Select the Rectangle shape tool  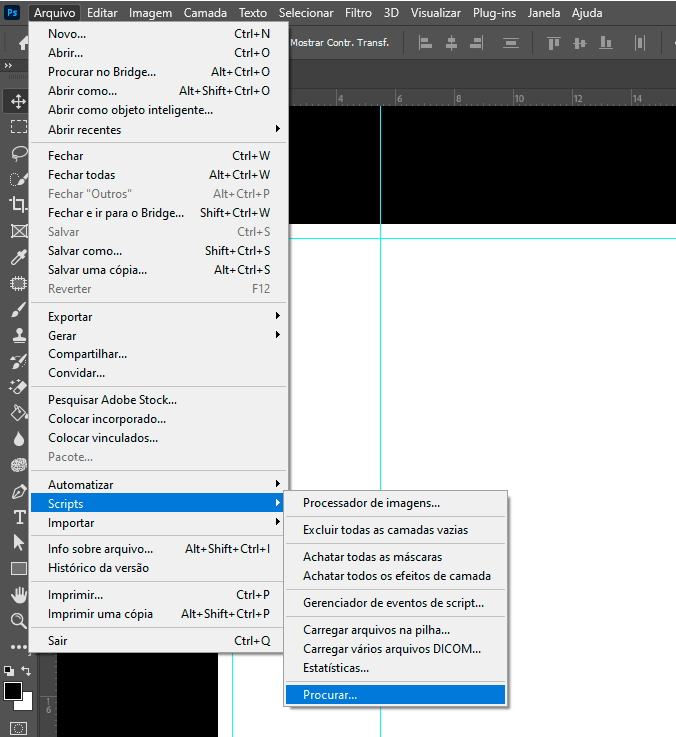click(18, 569)
